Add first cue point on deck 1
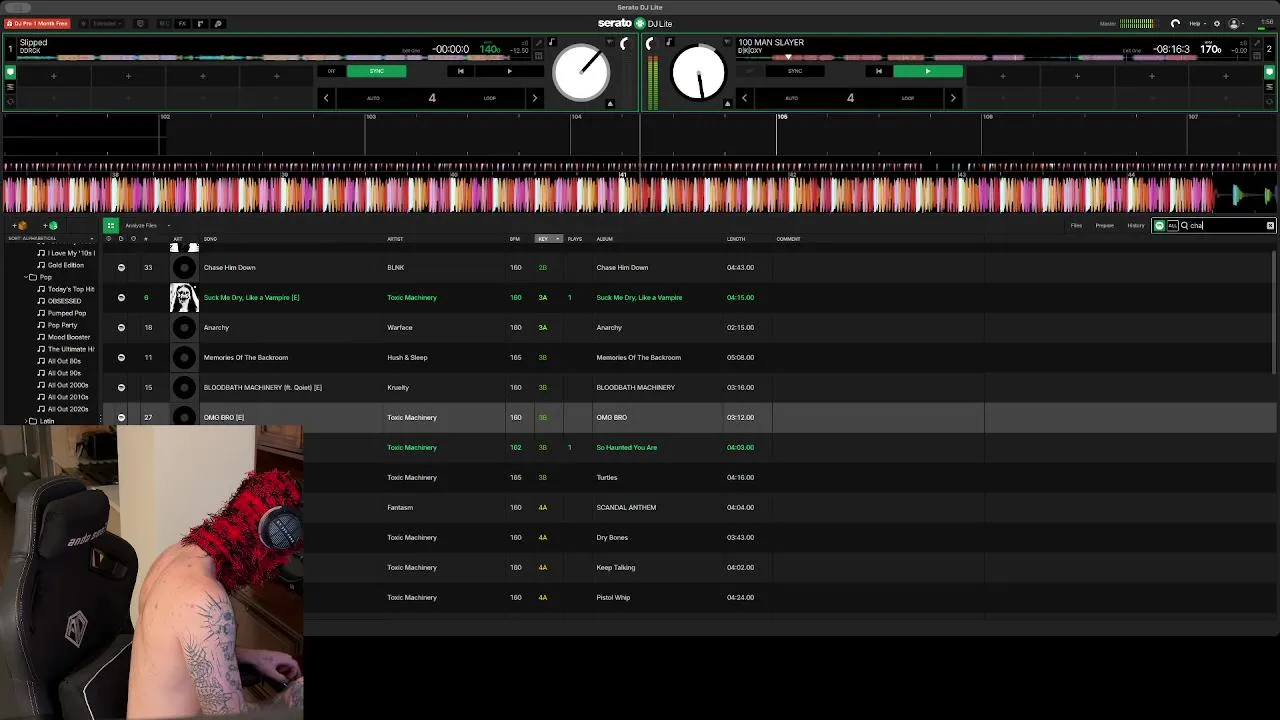Image resolution: width=1280 pixels, height=720 pixels. [53, 76]
